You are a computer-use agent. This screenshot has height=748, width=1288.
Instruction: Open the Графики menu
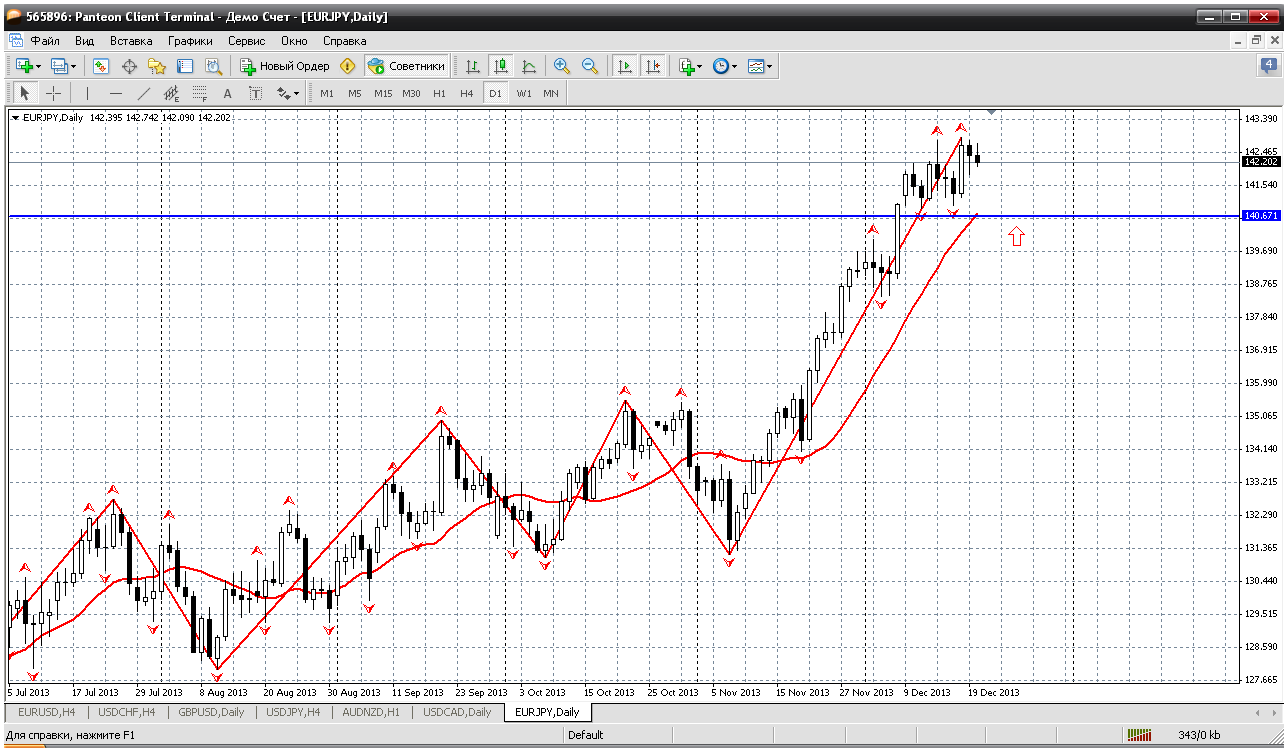(x=190, y=41)
